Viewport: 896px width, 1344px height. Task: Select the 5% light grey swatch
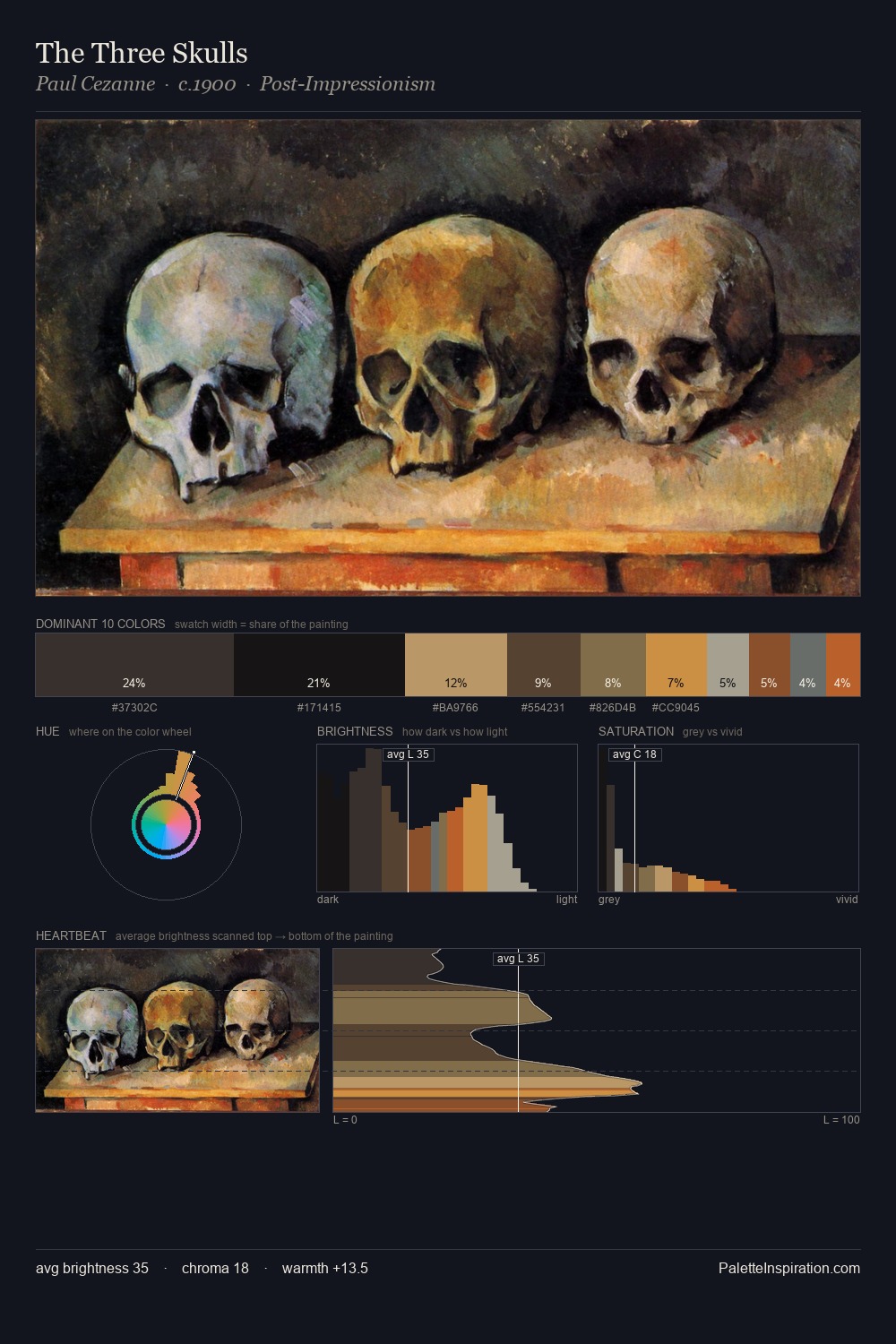(x=728, y=665)
